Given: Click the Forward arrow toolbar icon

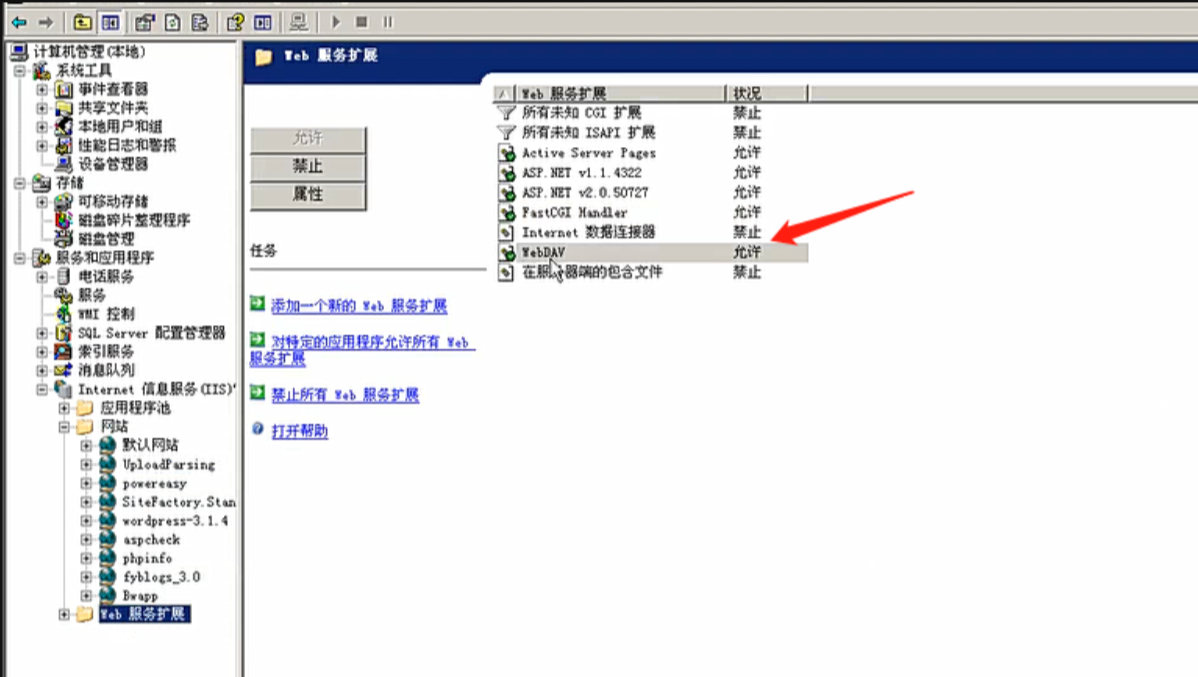Looking at the screenshot, I should [46, 22].
